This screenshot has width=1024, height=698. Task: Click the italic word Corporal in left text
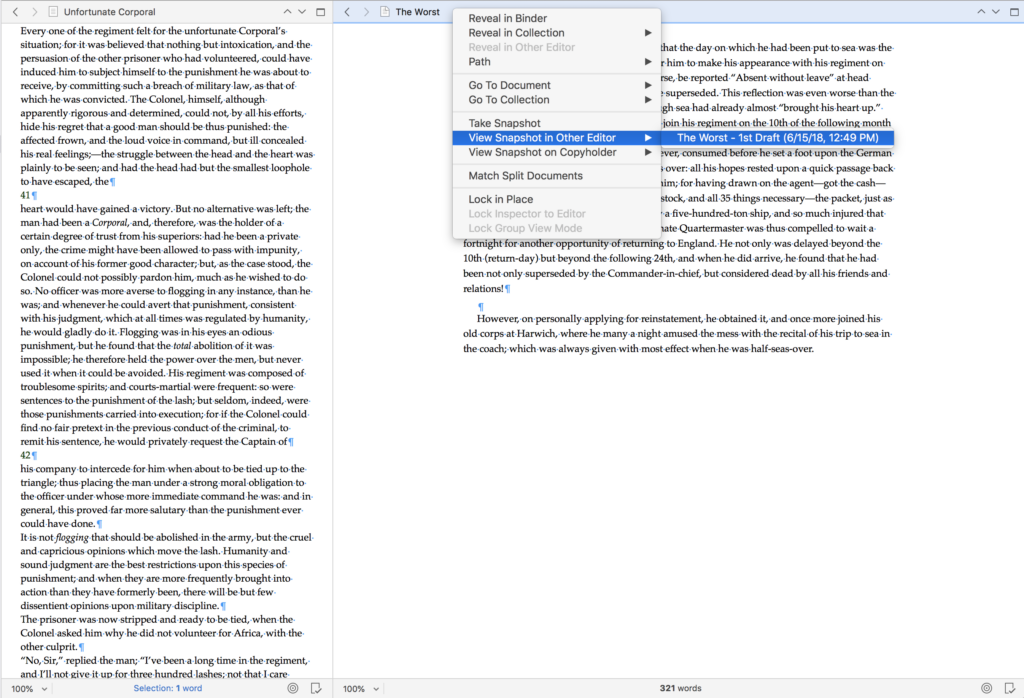[x=109, y=223]
